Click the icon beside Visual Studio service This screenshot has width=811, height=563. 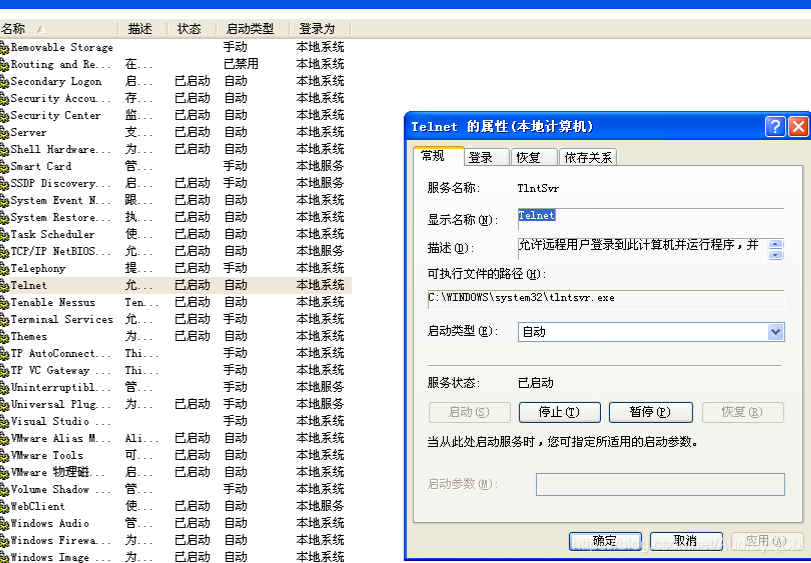pyautogui.click(x=5, y=422)
